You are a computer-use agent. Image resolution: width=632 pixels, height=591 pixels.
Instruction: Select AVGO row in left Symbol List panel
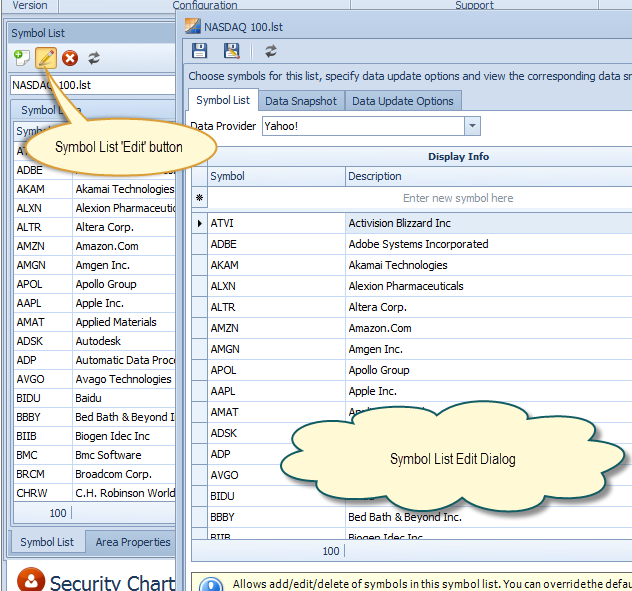(x=95, y=379)
